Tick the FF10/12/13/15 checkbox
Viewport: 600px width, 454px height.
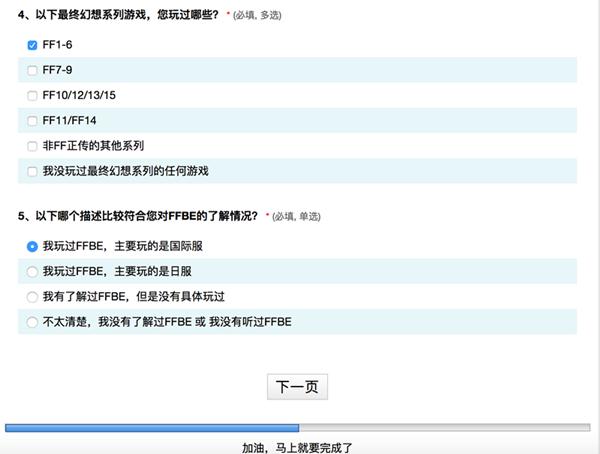33,96
